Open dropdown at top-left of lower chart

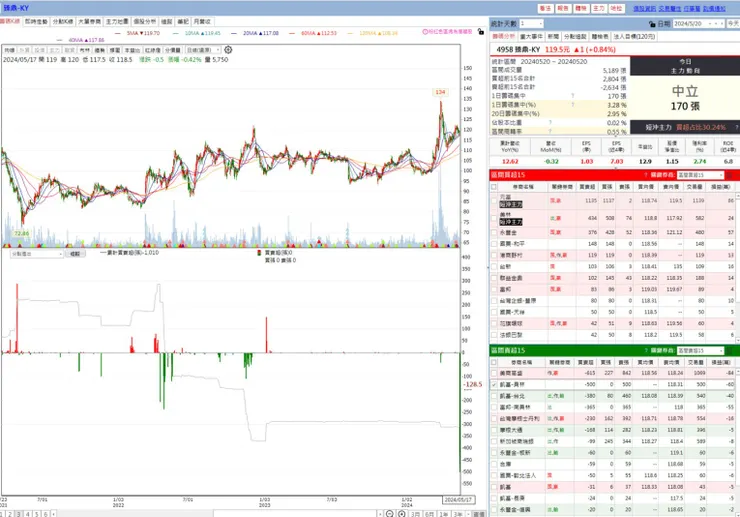(x=37, y=254)
